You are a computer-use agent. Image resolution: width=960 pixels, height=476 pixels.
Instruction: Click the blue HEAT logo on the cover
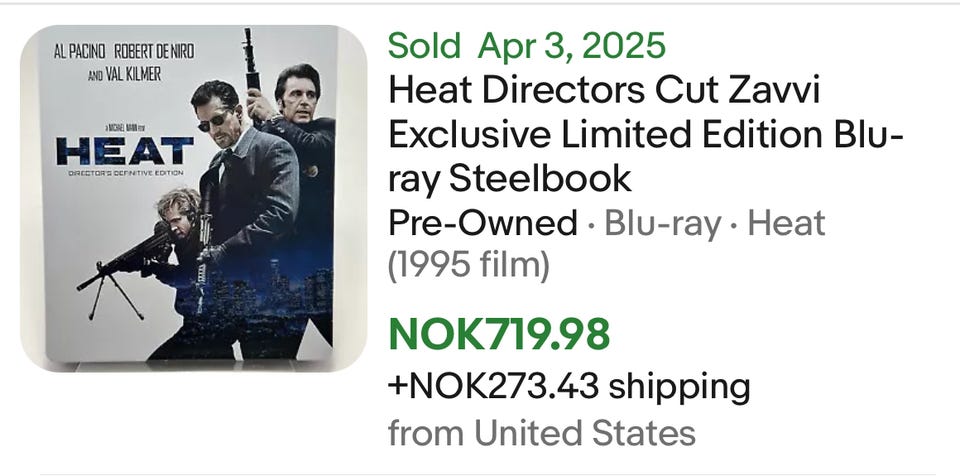coord(125,152)
